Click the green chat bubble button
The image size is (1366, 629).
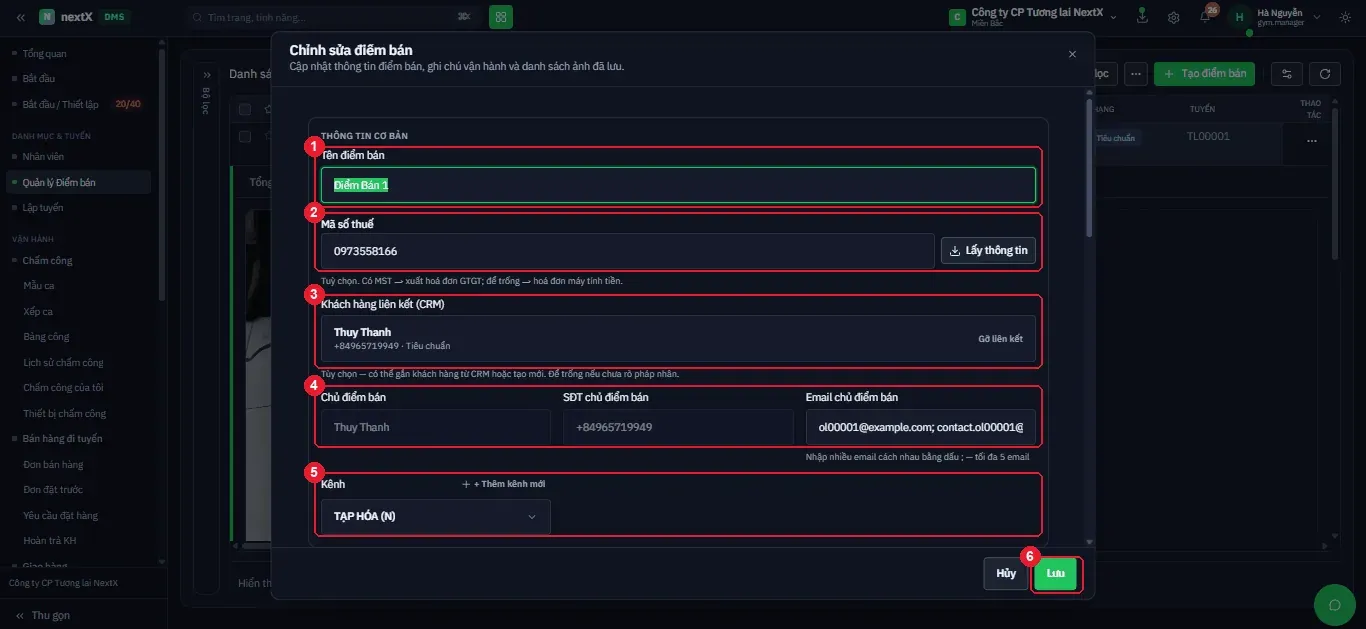tap(1333, 604)
